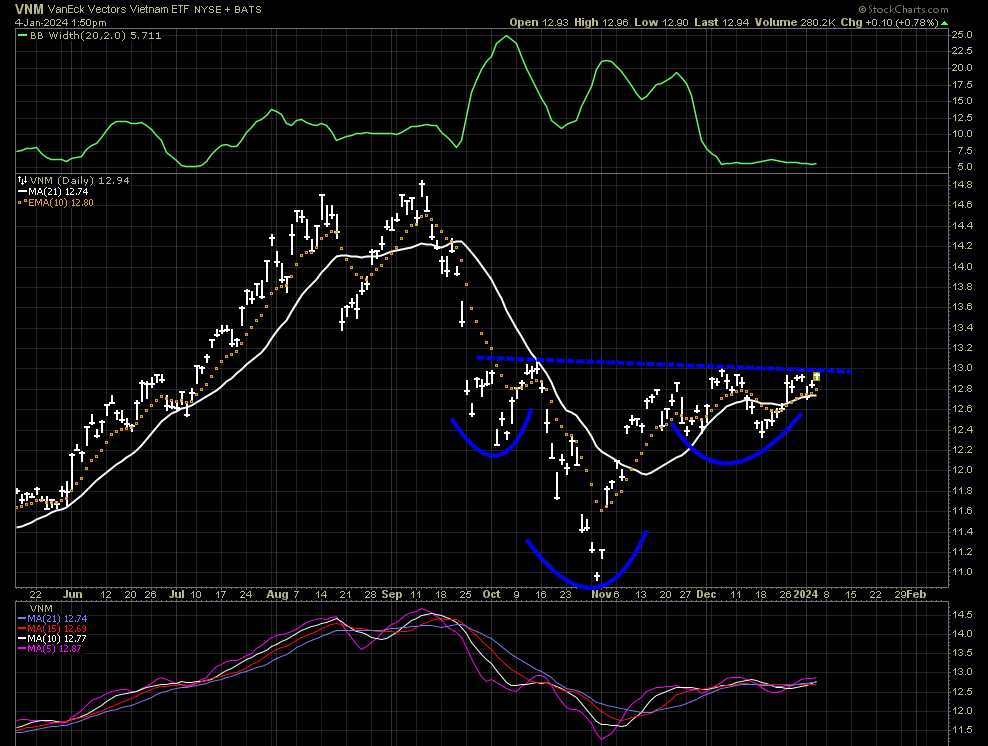Click the up-down arrows icon before VNM (Daily)
The width and height of the screenshot is (988, 746).
point(22,180)
